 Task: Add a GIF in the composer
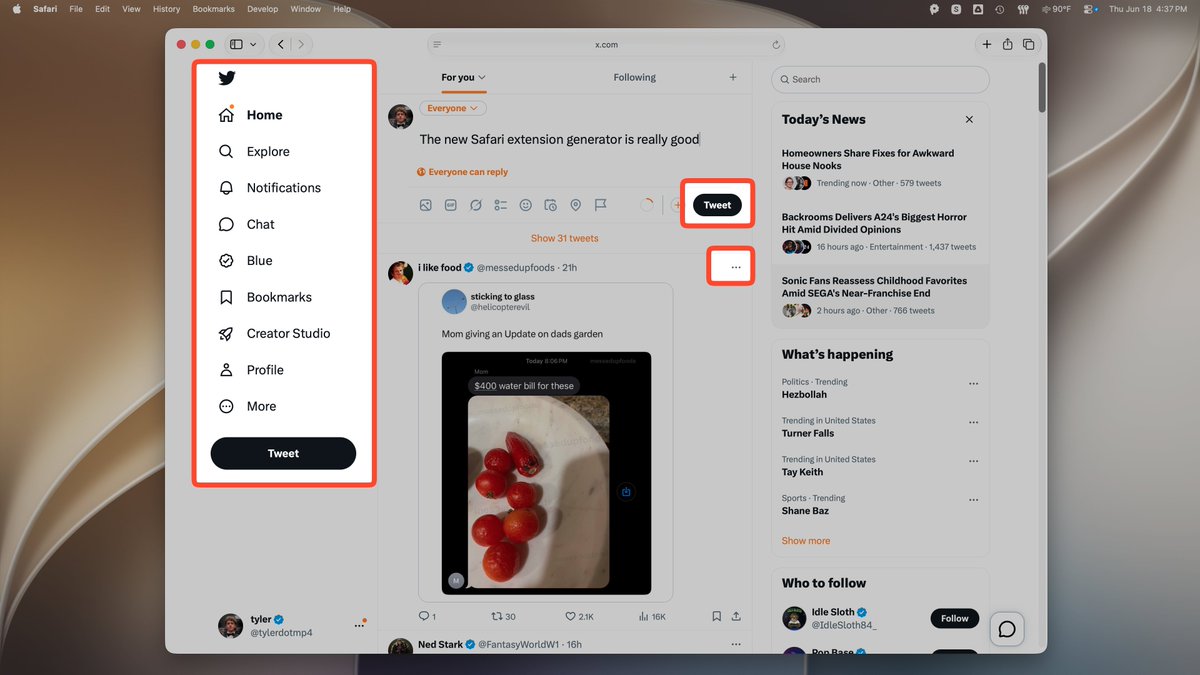450,205
